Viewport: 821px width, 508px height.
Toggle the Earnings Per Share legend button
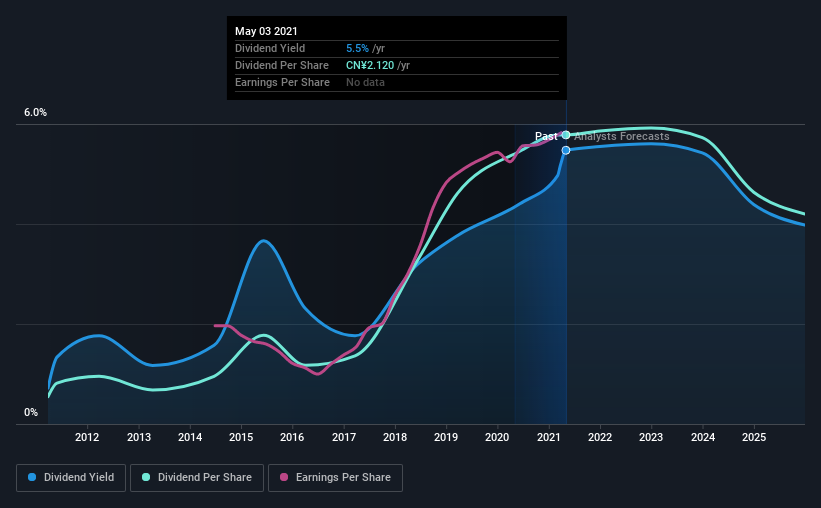pyautogui.click(x=335, y=478)
